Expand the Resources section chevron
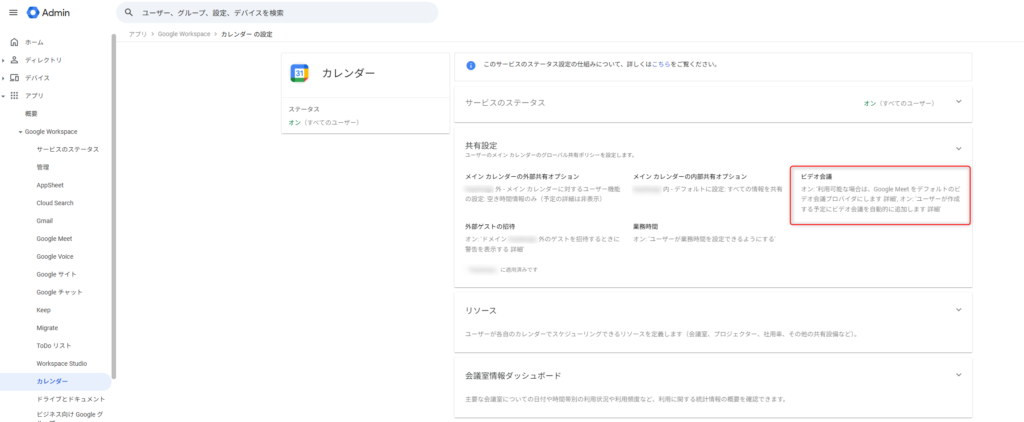Screen dimensions: 1024x422 957,311
